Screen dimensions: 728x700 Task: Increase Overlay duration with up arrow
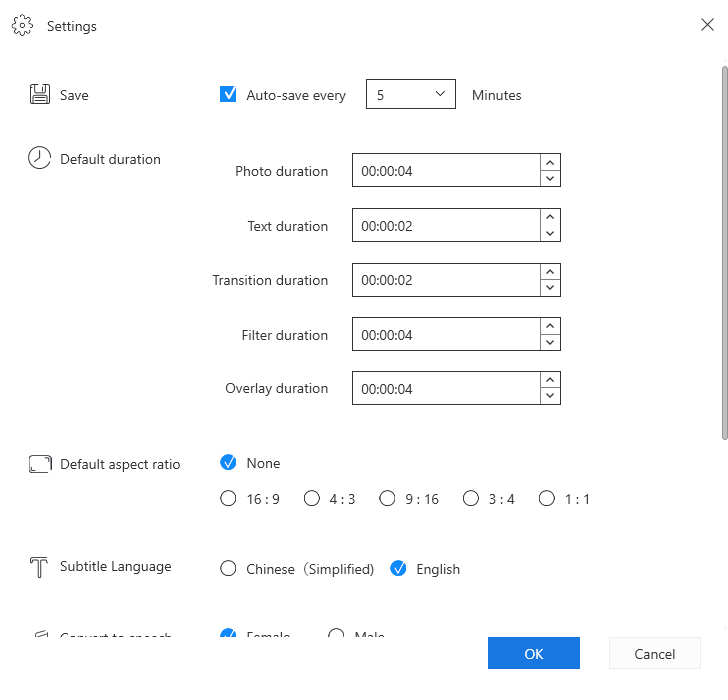tap(549, 380)
